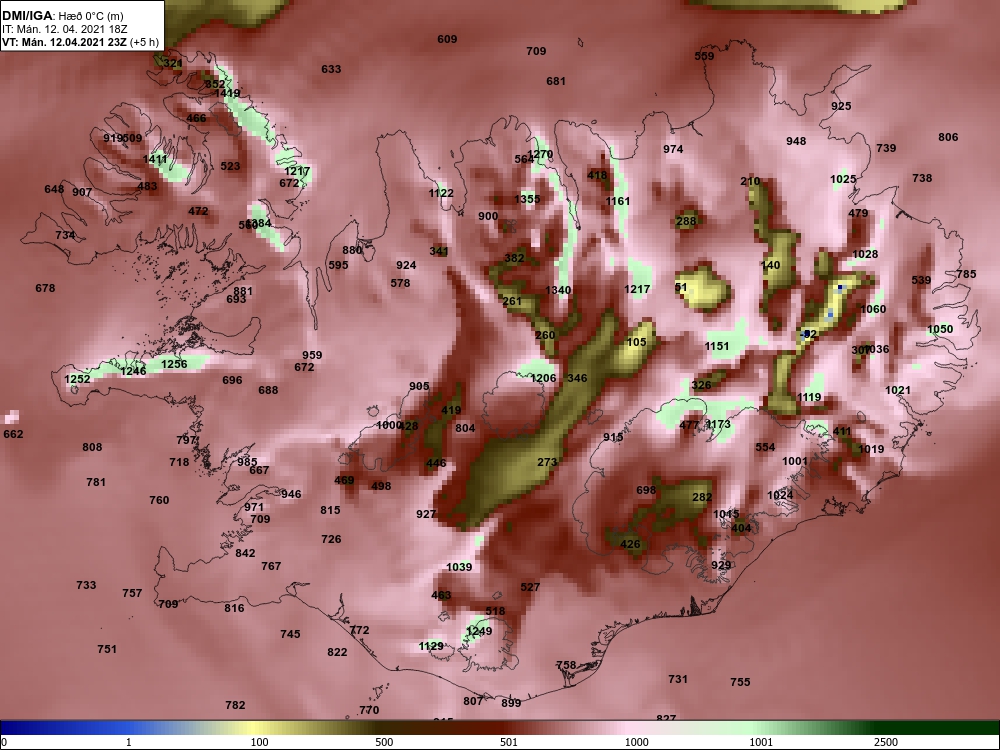Viewport: 1000px width, 750px height.
Task: Click map value '1028'
Action: [x=865, y=254]
